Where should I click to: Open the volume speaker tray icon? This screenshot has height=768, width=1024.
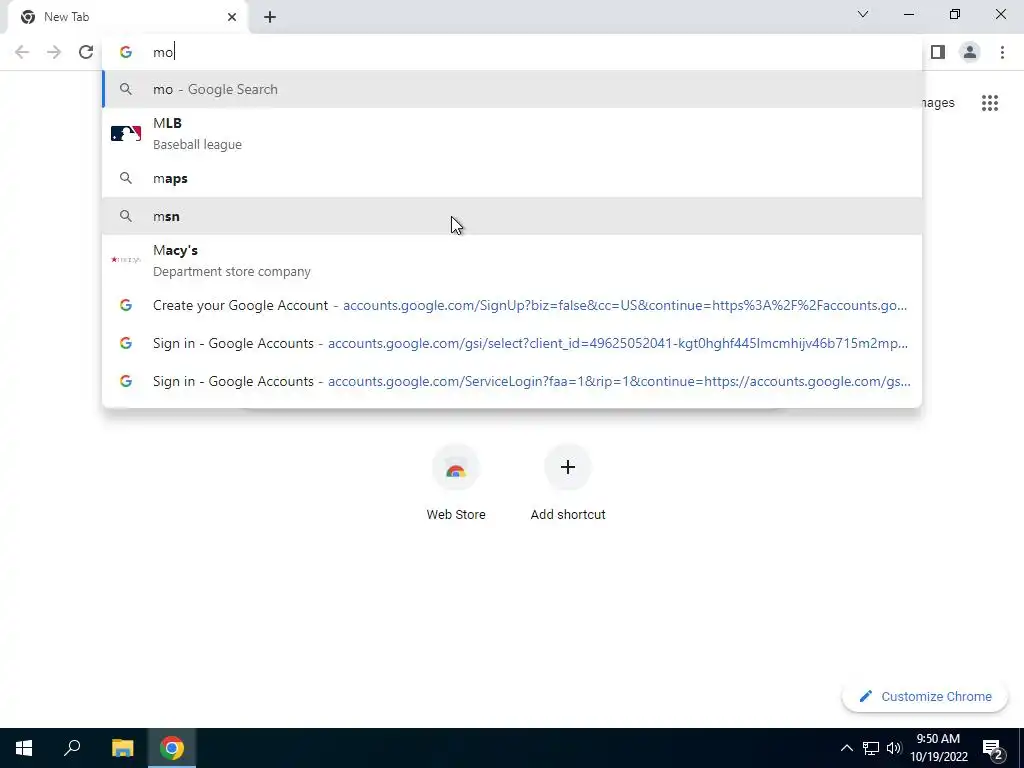pos(894,748)
